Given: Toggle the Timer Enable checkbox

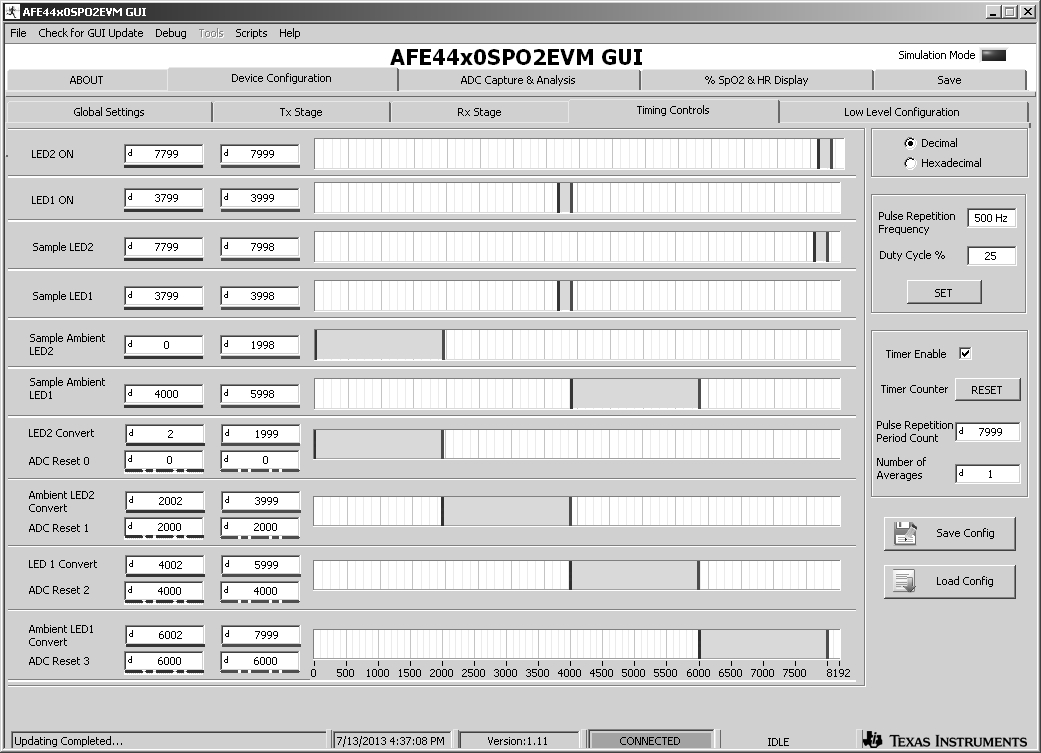Looking at the screenshot, I should 965,353.
